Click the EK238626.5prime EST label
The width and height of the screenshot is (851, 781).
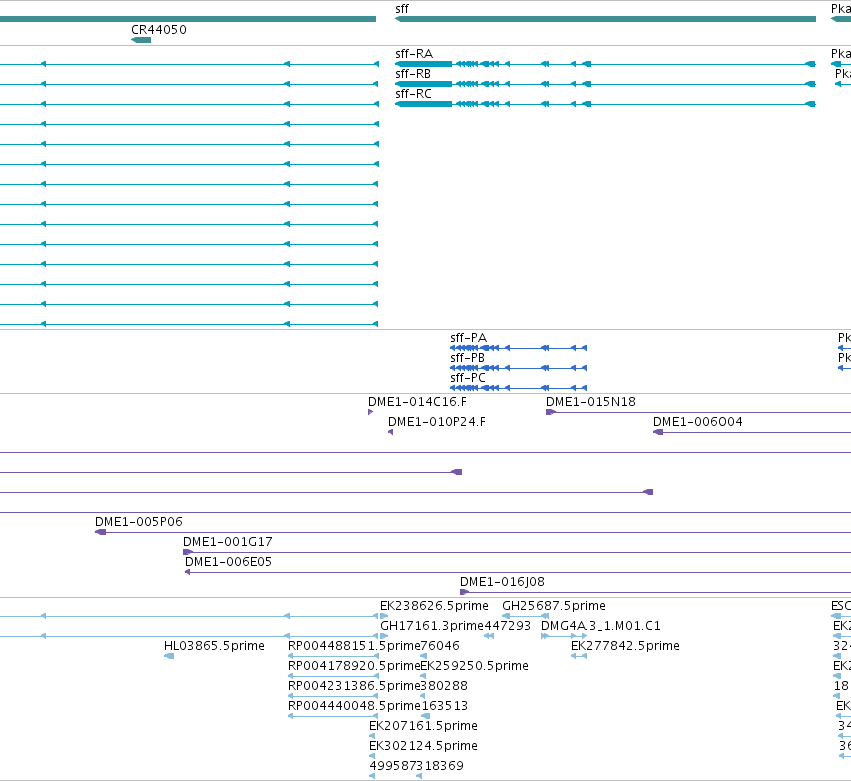[x=434, y=606]
